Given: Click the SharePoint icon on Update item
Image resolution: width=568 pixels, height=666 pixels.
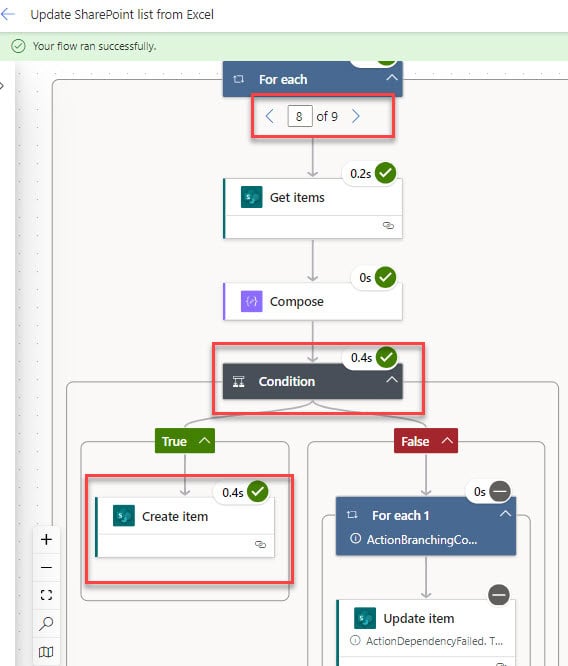Looking at the screenshot, I should [x=365, y=618].
